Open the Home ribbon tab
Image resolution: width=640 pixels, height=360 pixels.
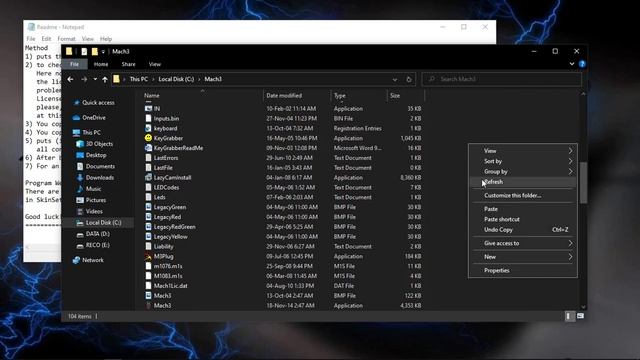coord(101,64)
